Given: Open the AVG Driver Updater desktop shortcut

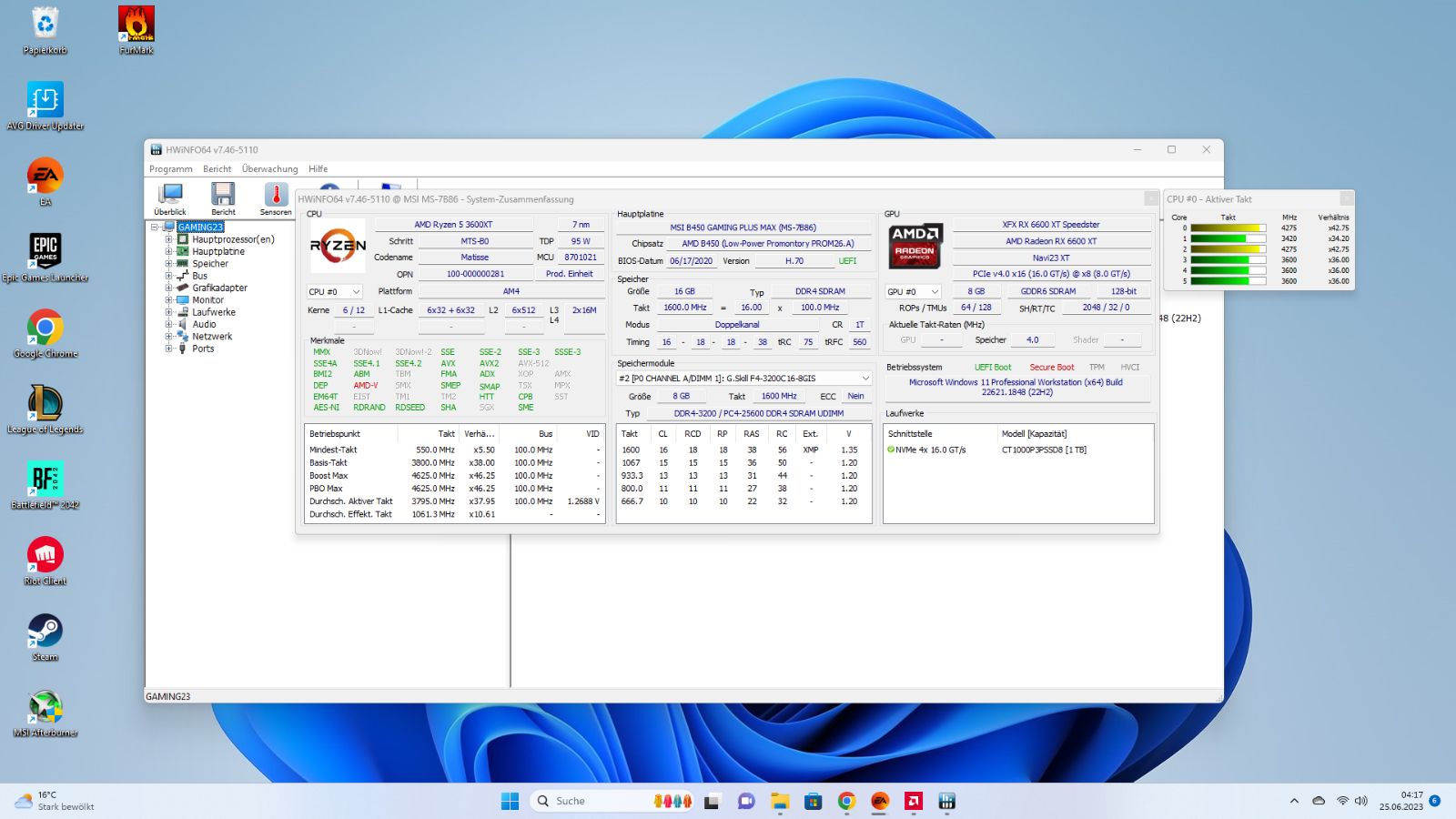Looking at the screenshot, I should (45, 106).
